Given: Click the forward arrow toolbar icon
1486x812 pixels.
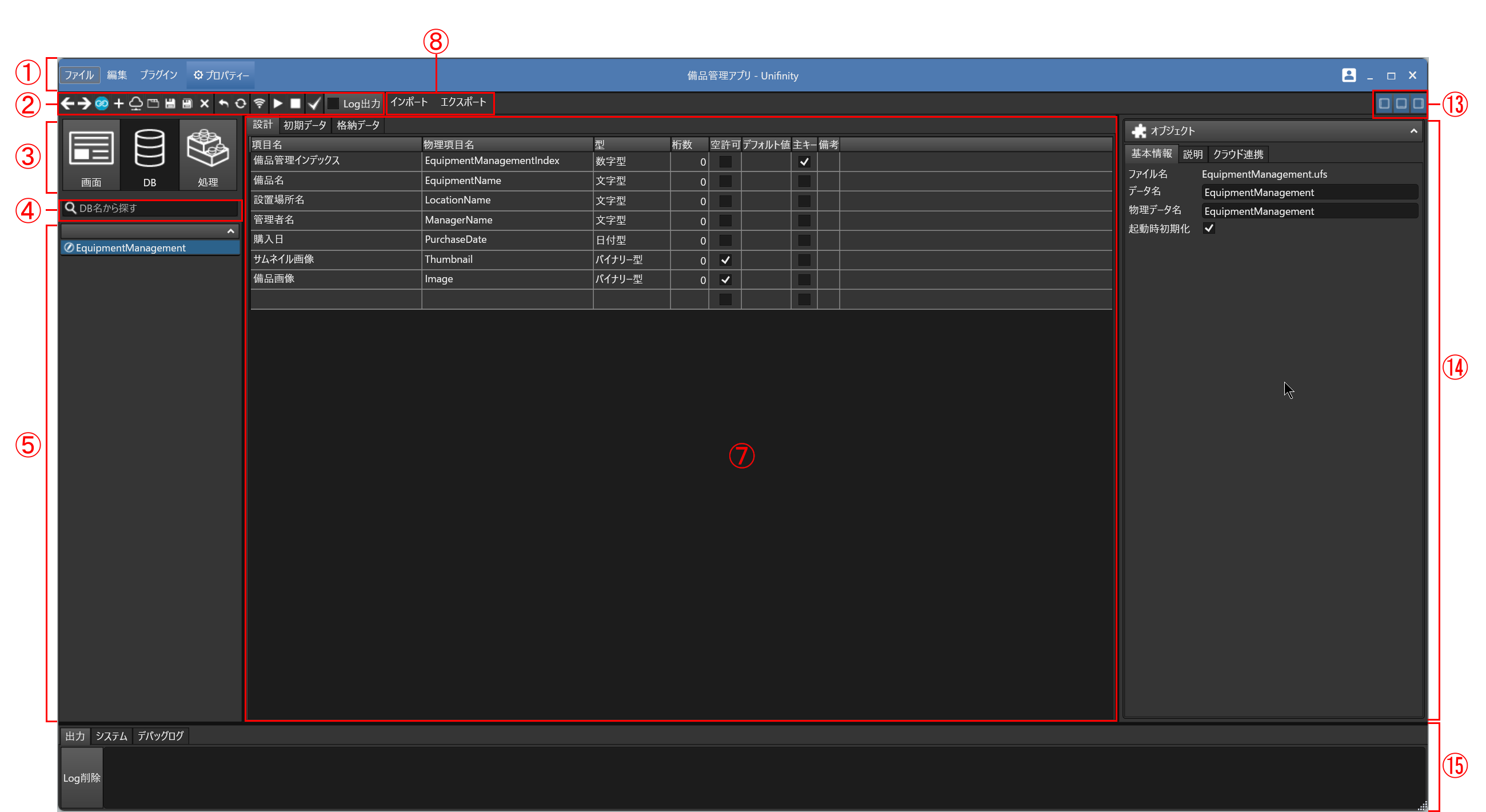Looking at the screenshot, I should [84, 103].
